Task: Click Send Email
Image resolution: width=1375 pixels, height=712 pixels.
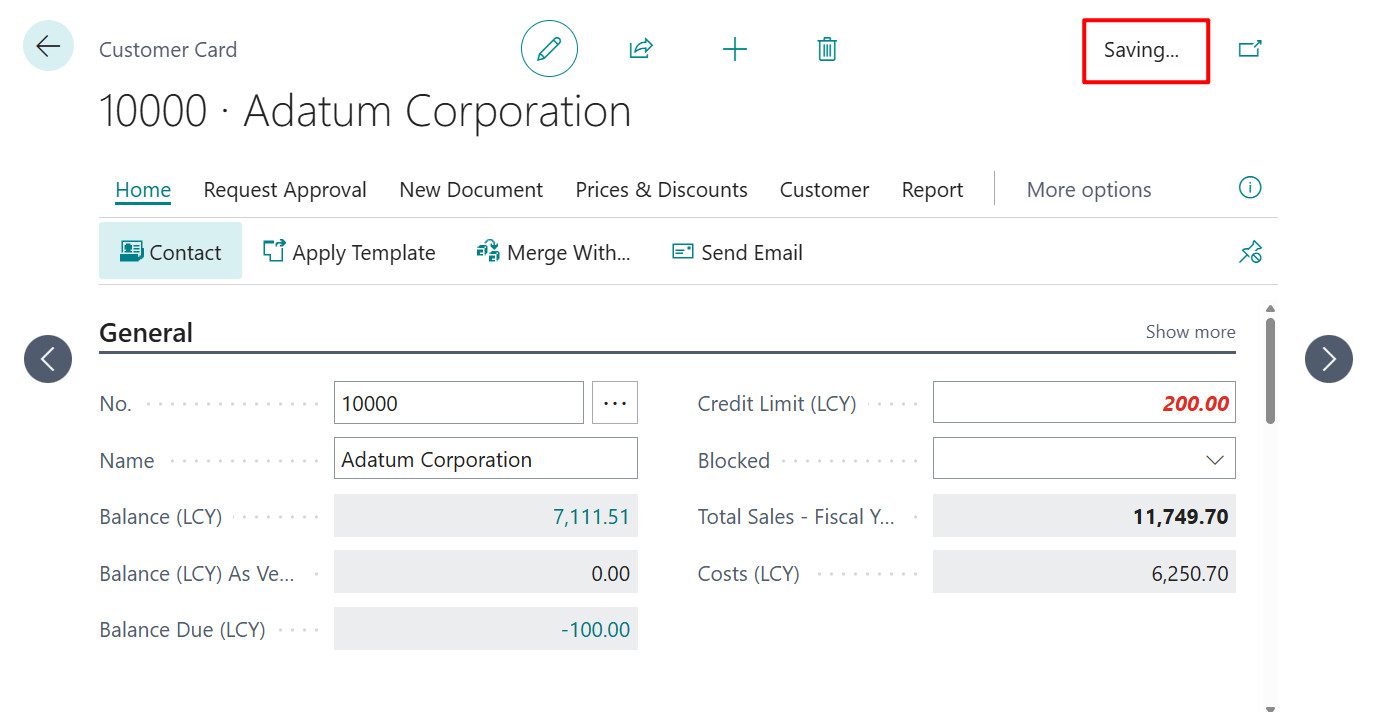Action: pos(737,252)
